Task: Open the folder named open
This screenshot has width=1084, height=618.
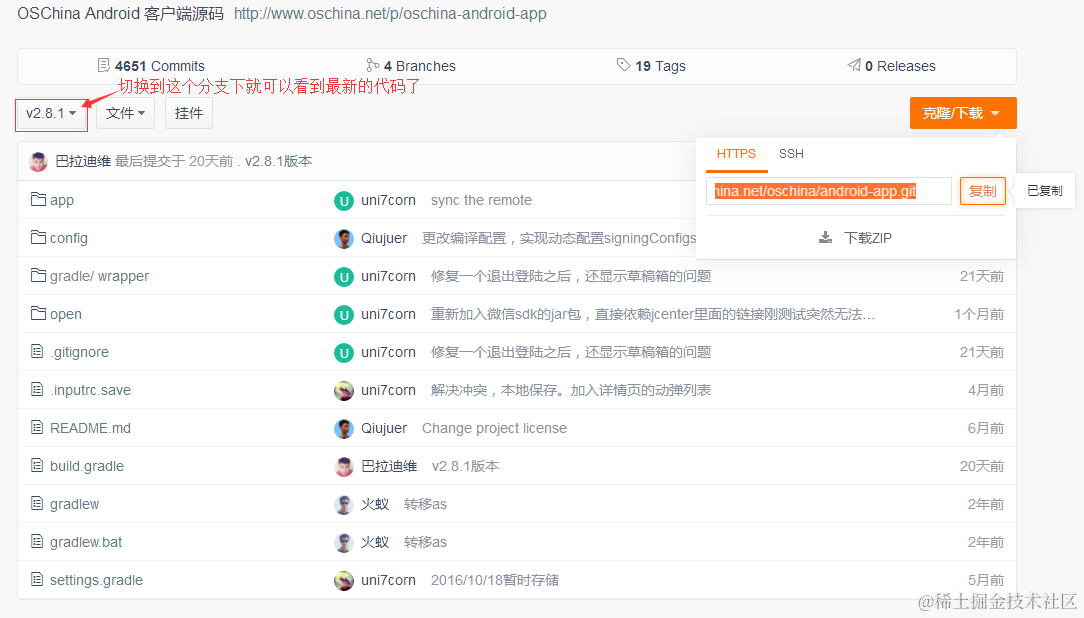Action: pos(66,315)
